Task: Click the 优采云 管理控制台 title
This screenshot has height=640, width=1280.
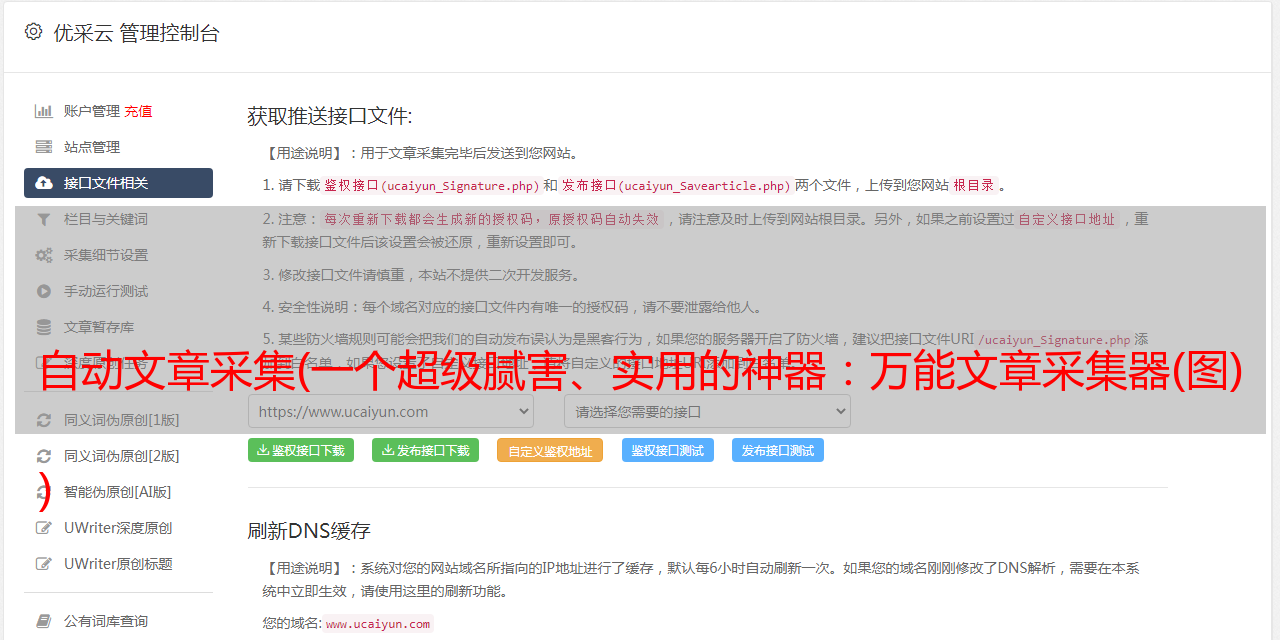Action: point(137,33)
